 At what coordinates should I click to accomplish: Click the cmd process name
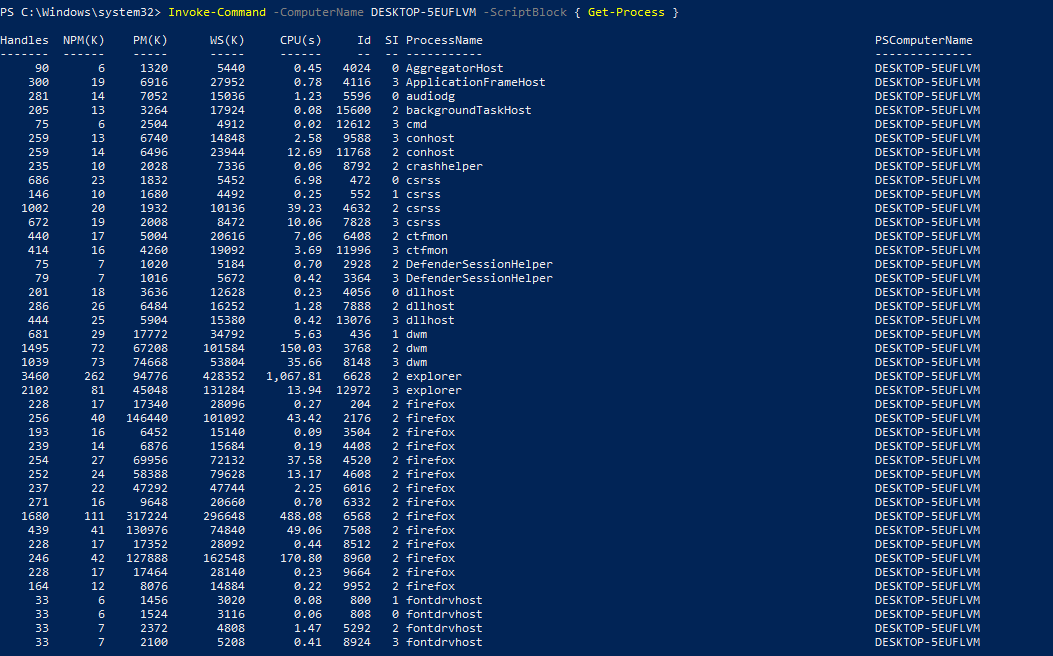coord(416,124)
